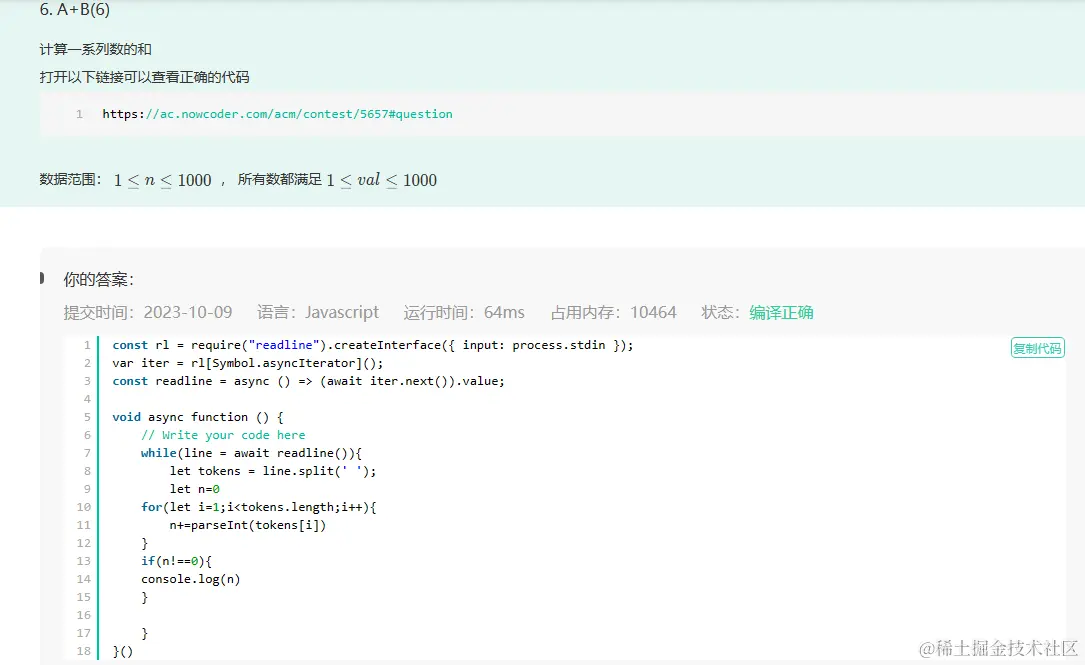Click the 占用内存 10464 label
Screen dimensions: 1085x665
click(x=613, y=312)
